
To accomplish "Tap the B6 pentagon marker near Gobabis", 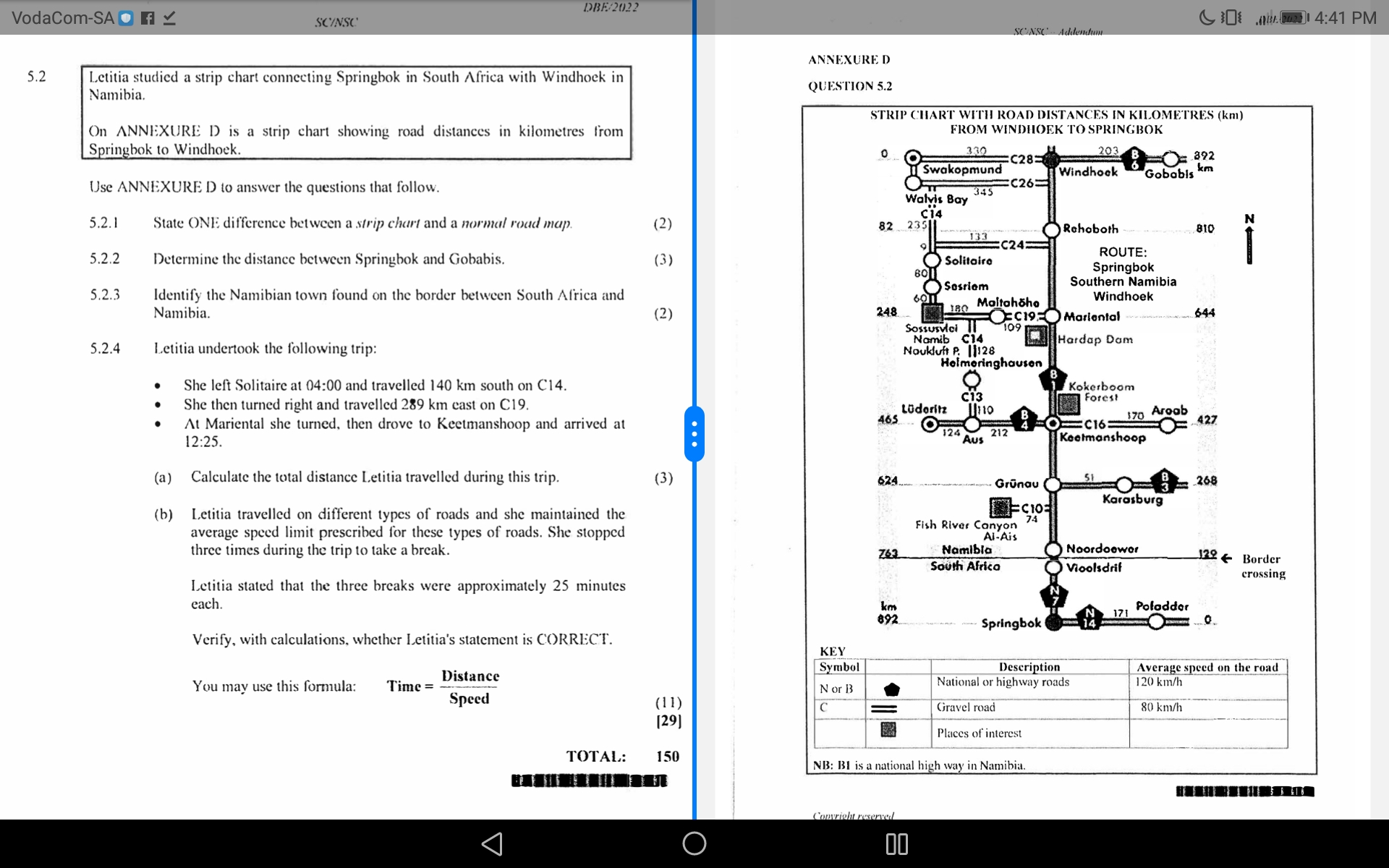I will [x=1135, y=159].
